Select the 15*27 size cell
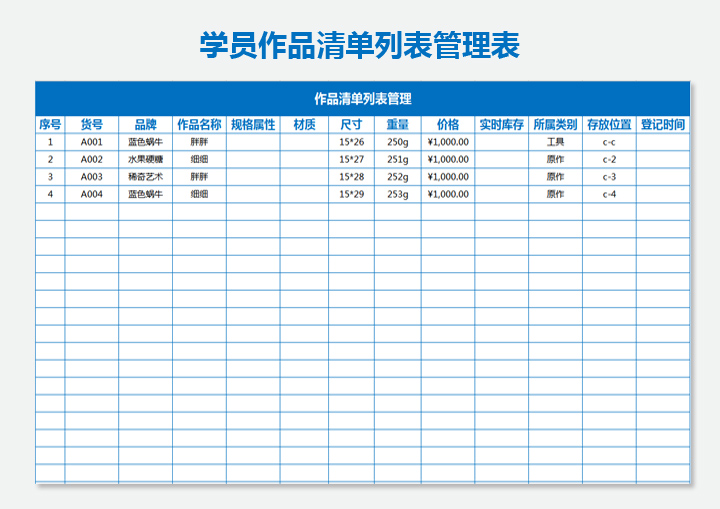Viewport: 720px width, 509px height. point(351,159)
